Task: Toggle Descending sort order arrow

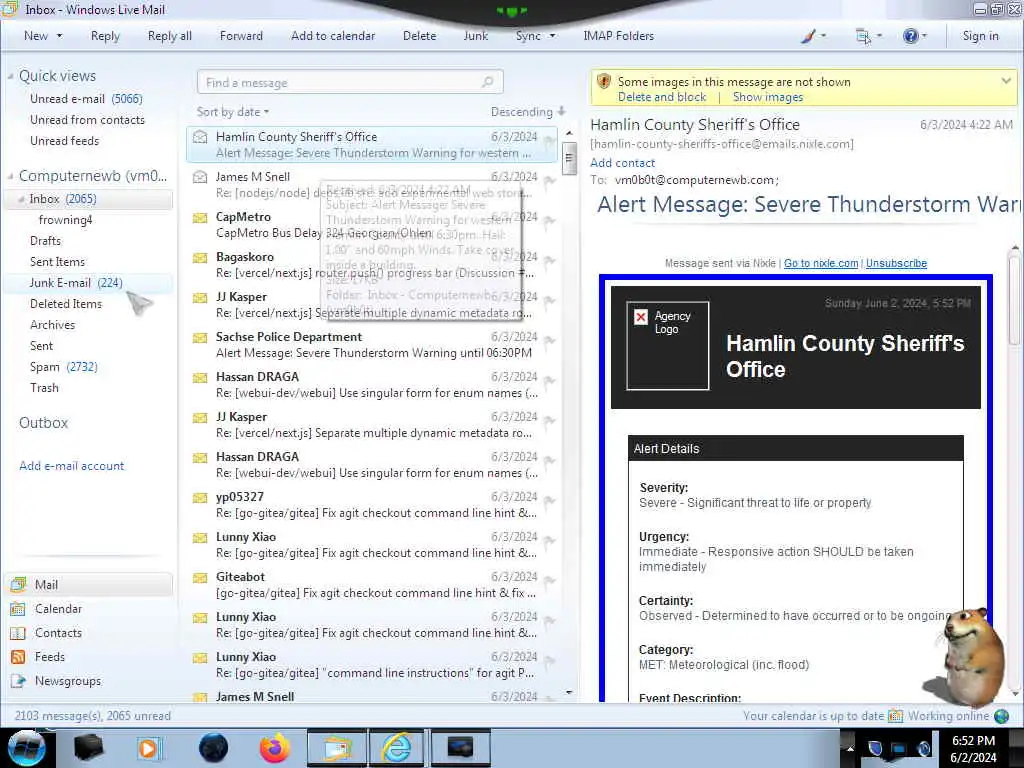Action: 562,111
